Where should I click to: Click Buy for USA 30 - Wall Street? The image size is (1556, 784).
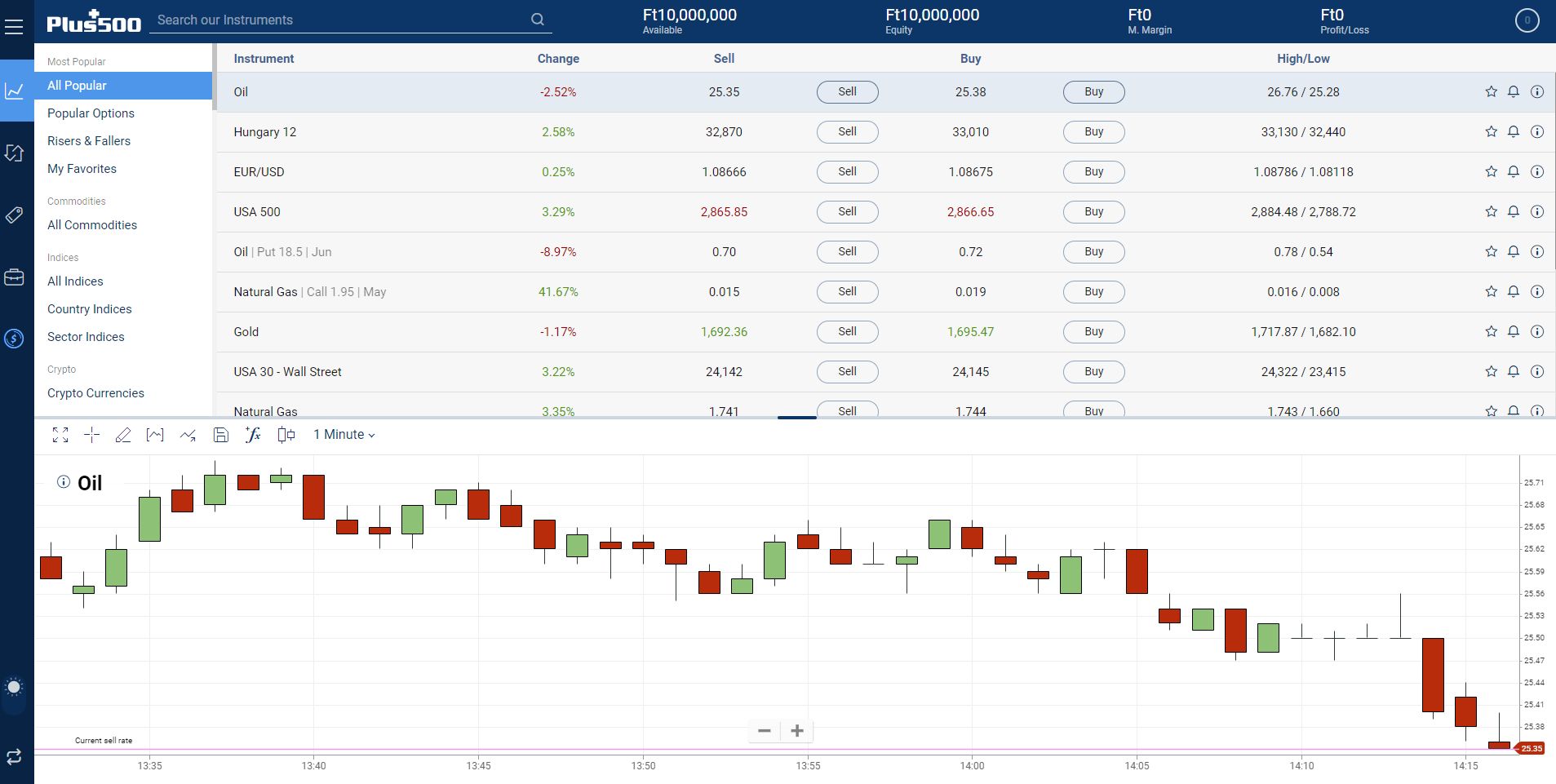click(x=1093, y=372)
